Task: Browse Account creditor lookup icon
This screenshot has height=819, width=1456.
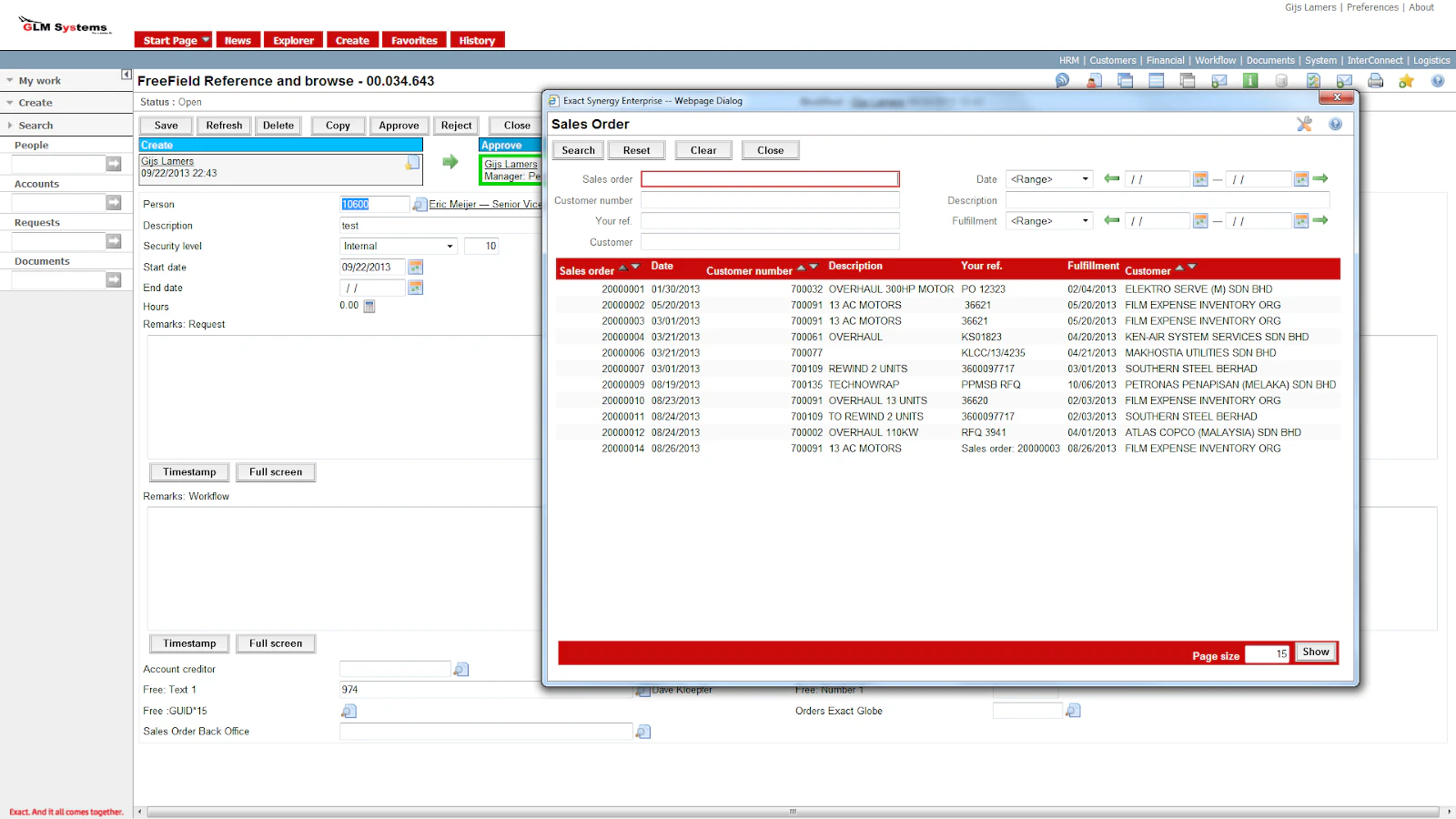Action: (461, 670)
